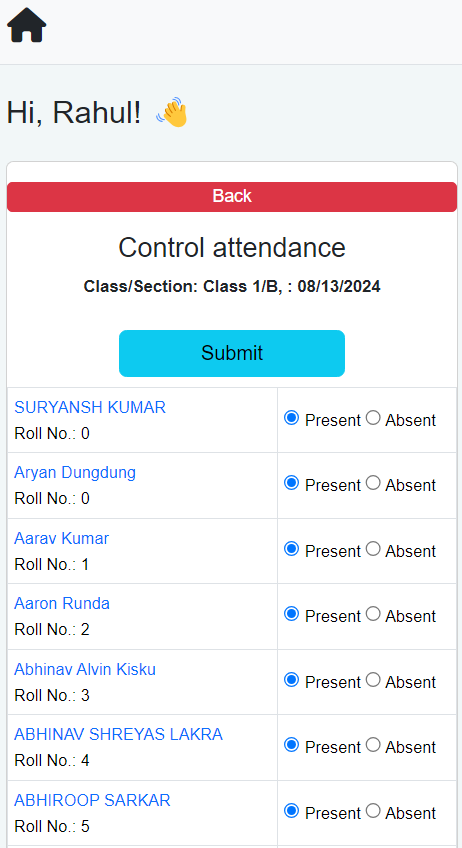Submit the attendance form
The width and height of the screenshot is (462, 848).
(232, 353)
